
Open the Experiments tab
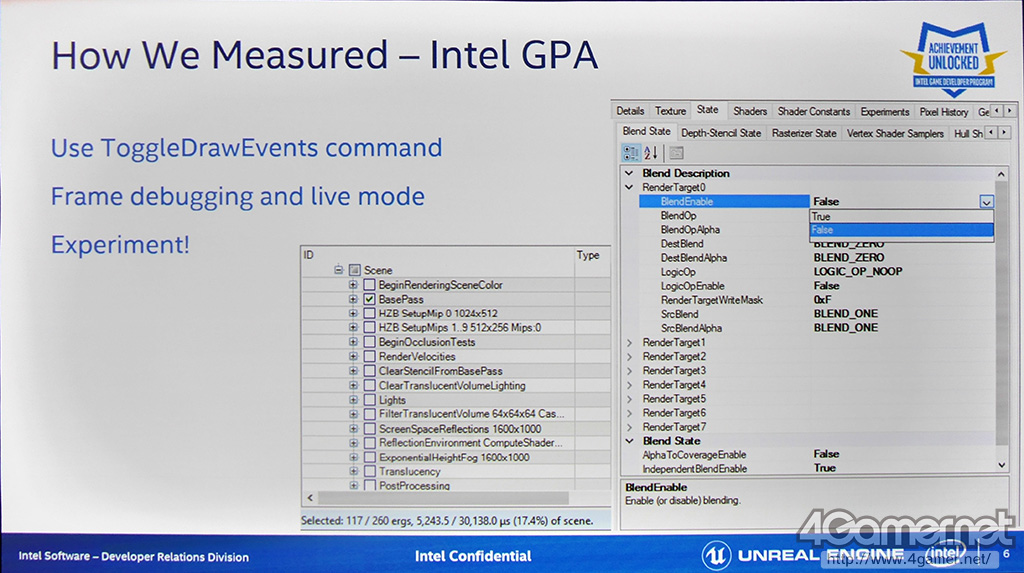click(884, 111)
